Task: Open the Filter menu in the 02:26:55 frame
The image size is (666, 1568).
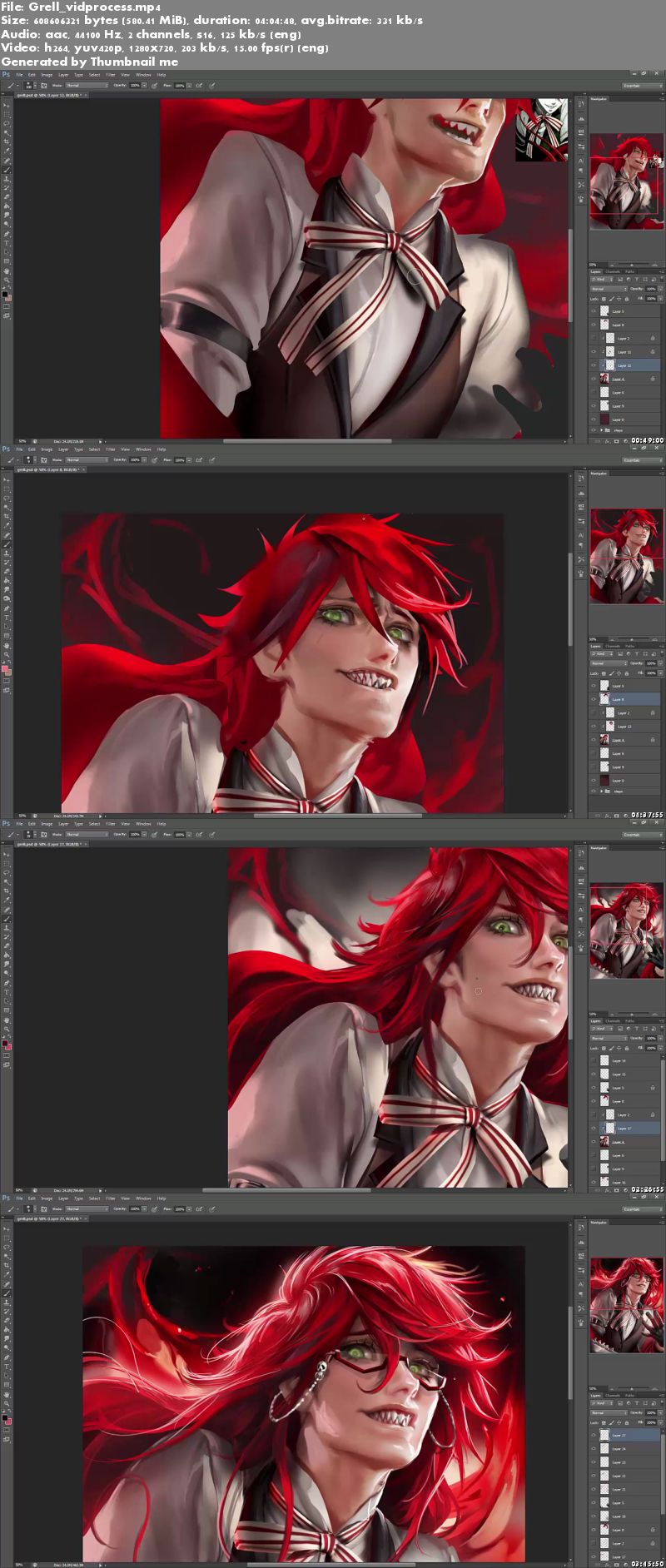Action: pyautogui.click(x=111, y=824)
